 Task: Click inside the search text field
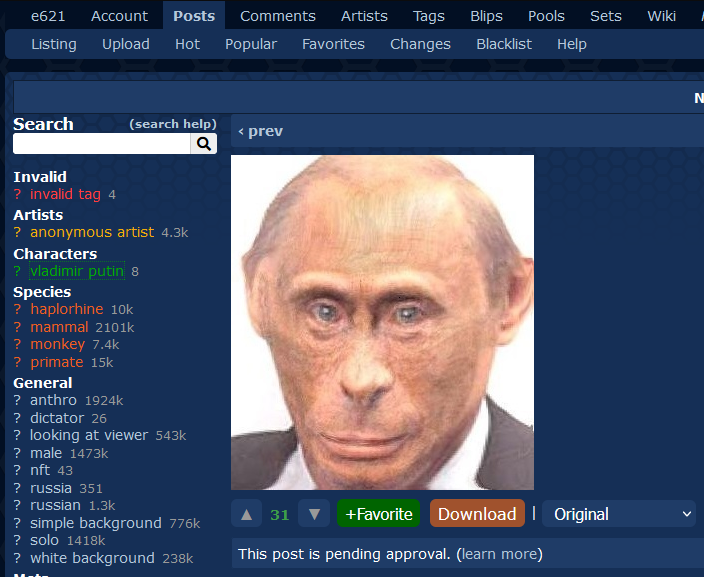click(101, 144)
